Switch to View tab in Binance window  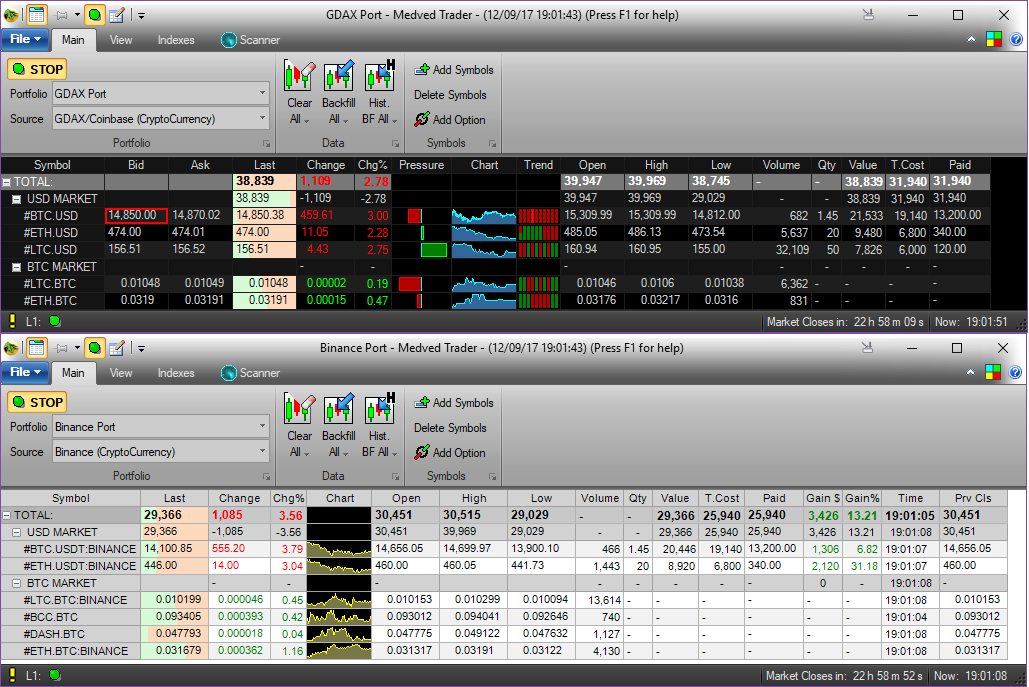(121, 373)
